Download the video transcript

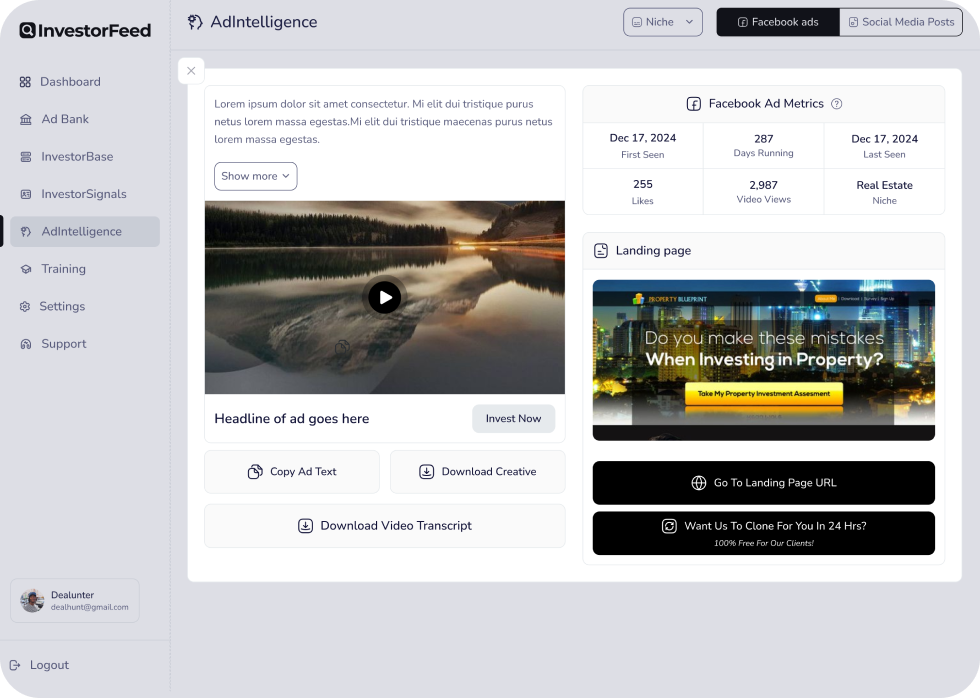pos(384,526)
